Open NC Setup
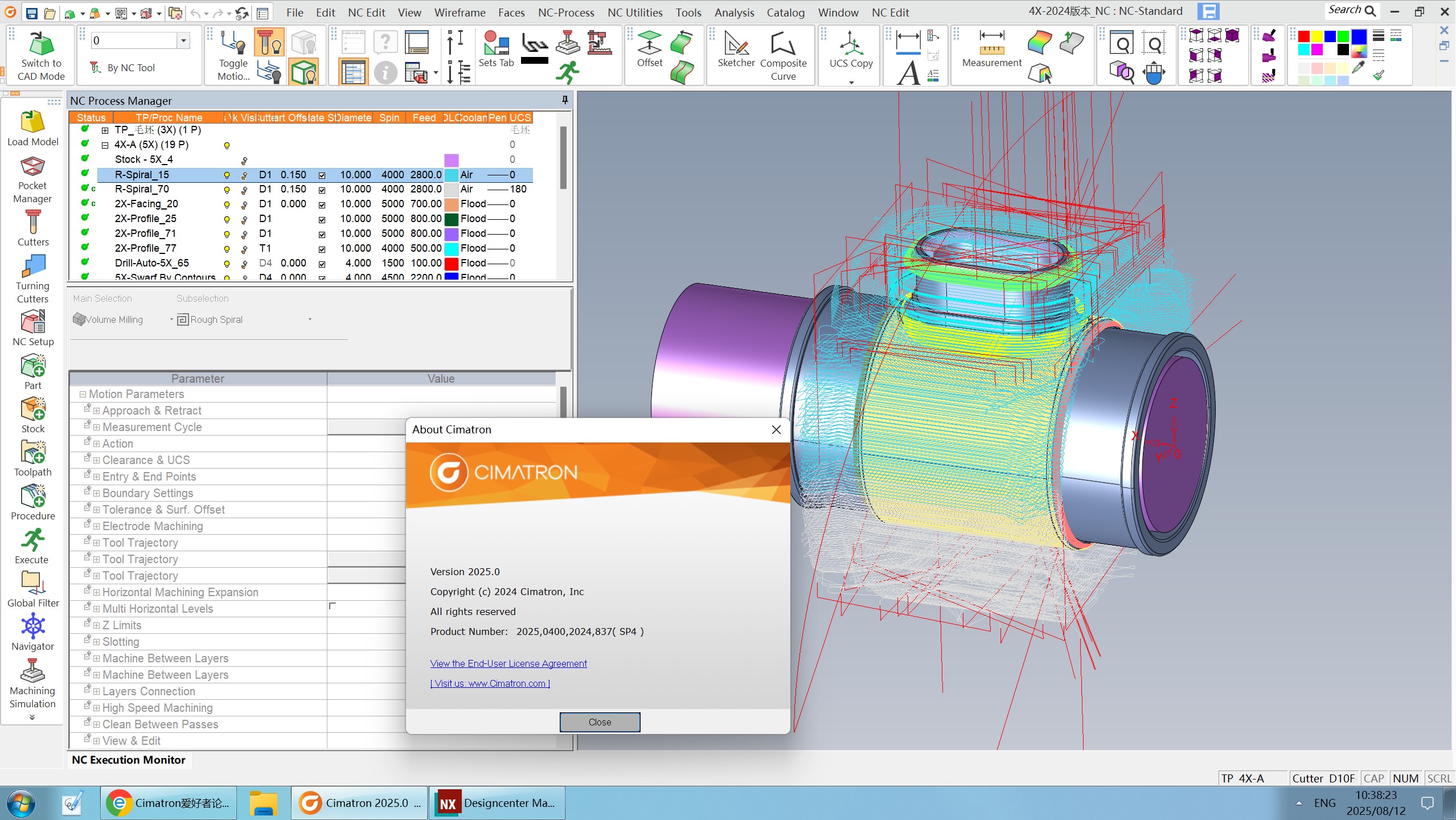The image size is (1456, 820). 33,328
